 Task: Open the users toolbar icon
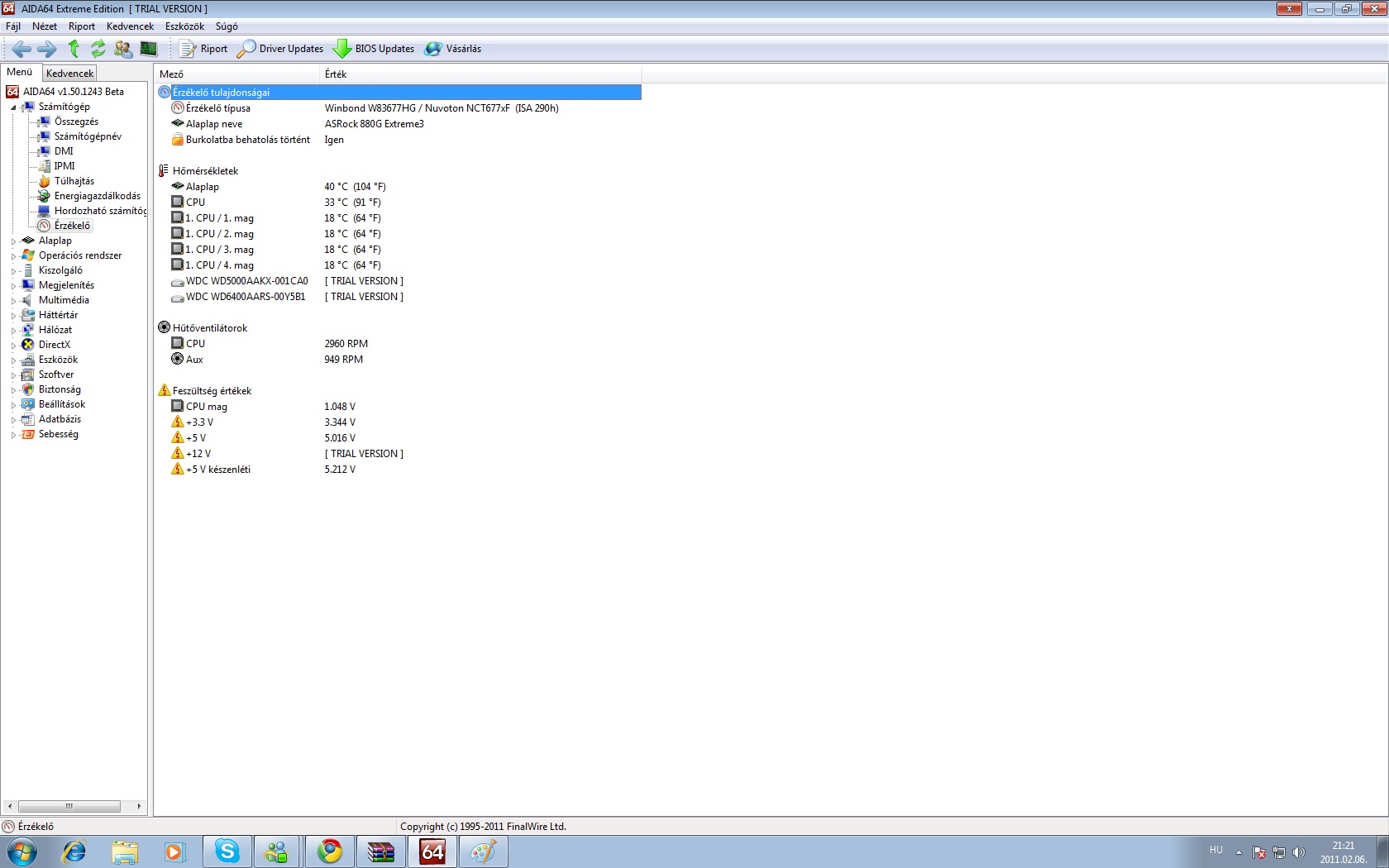[123, 49]
